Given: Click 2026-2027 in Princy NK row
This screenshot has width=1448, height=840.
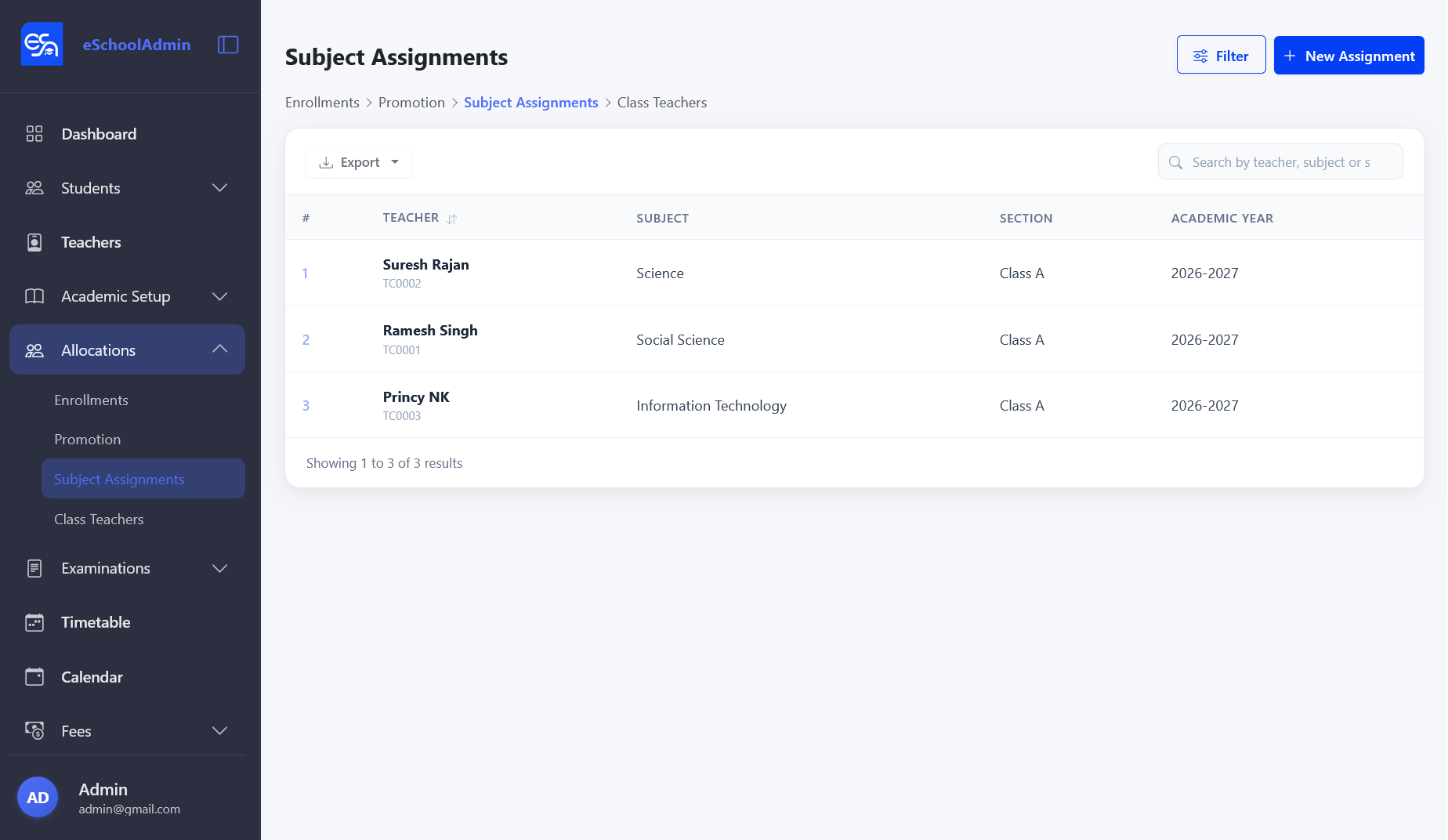Looking at the screenshot, I should [x=1204, y=405].
